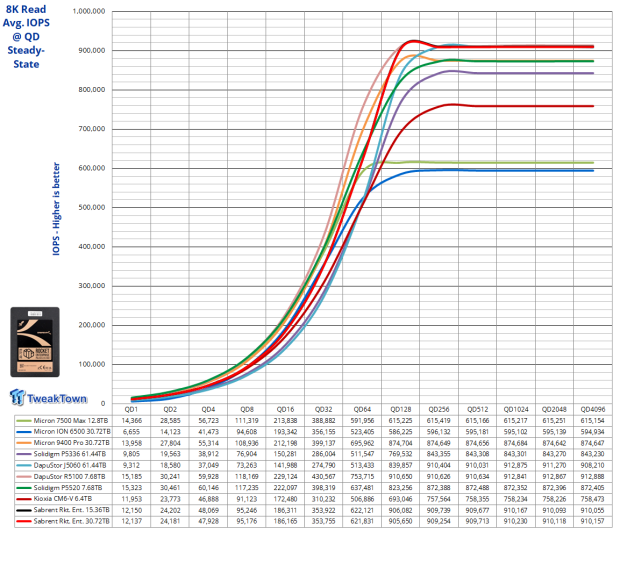Image resolution: width=620 pixels, height=568 pixels.
Task: Click the QD1024 column header
Action: point(516,409)
